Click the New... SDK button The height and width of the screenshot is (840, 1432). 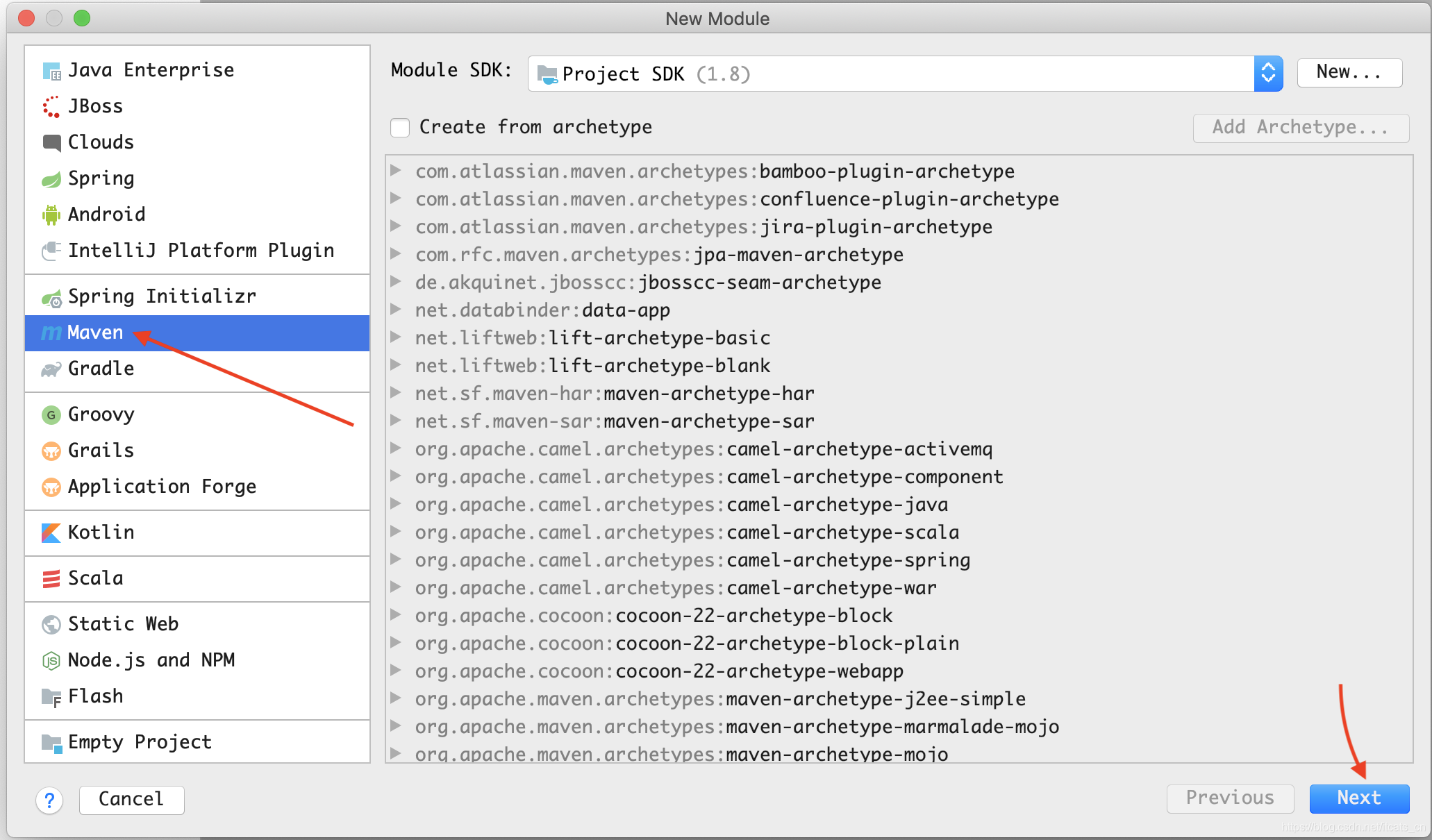(x=1349, y=72)
